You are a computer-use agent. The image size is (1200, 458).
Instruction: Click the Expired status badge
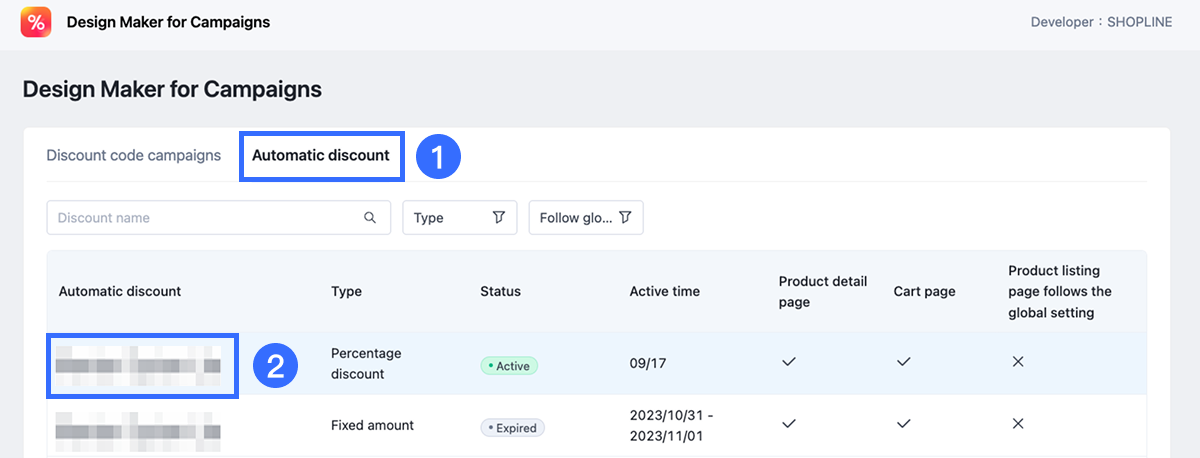coord(511,428)
